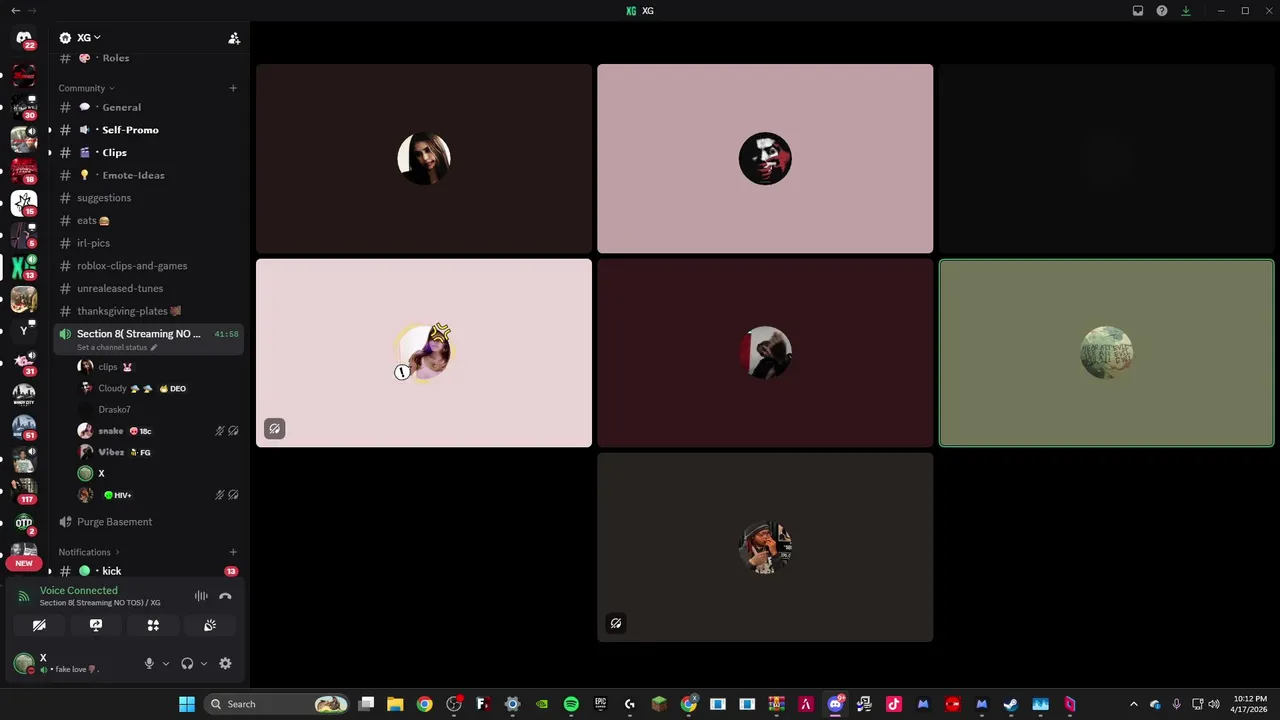Toggle noise suppression waveform icon

pos(201,596)
